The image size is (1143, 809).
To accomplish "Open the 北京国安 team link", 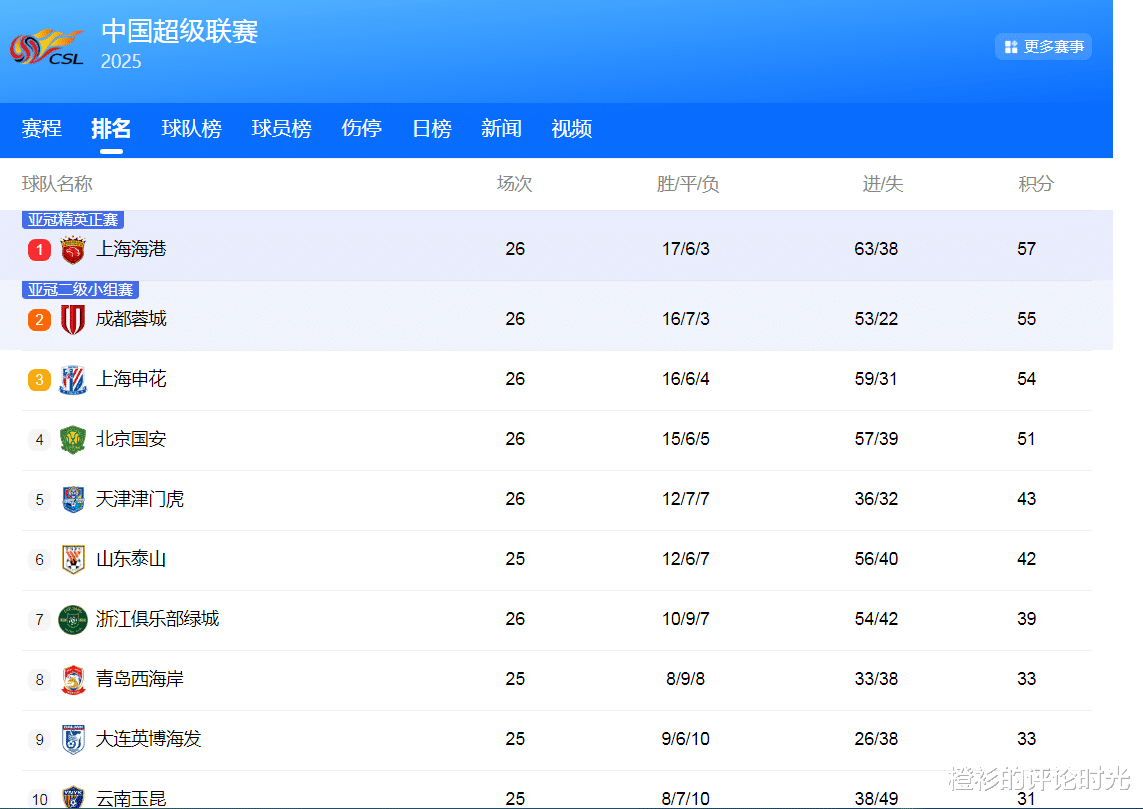I will 131,439.
